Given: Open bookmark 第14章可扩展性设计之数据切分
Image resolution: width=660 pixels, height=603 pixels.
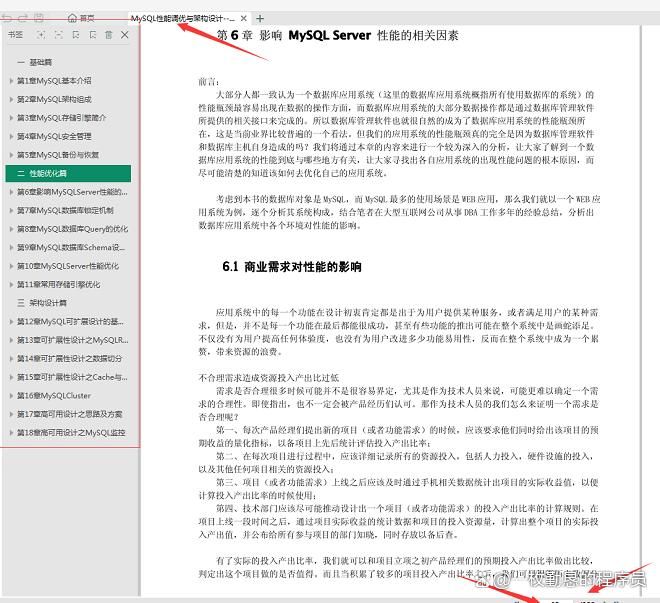Looking at the screenshot, I should pos(69,359).
